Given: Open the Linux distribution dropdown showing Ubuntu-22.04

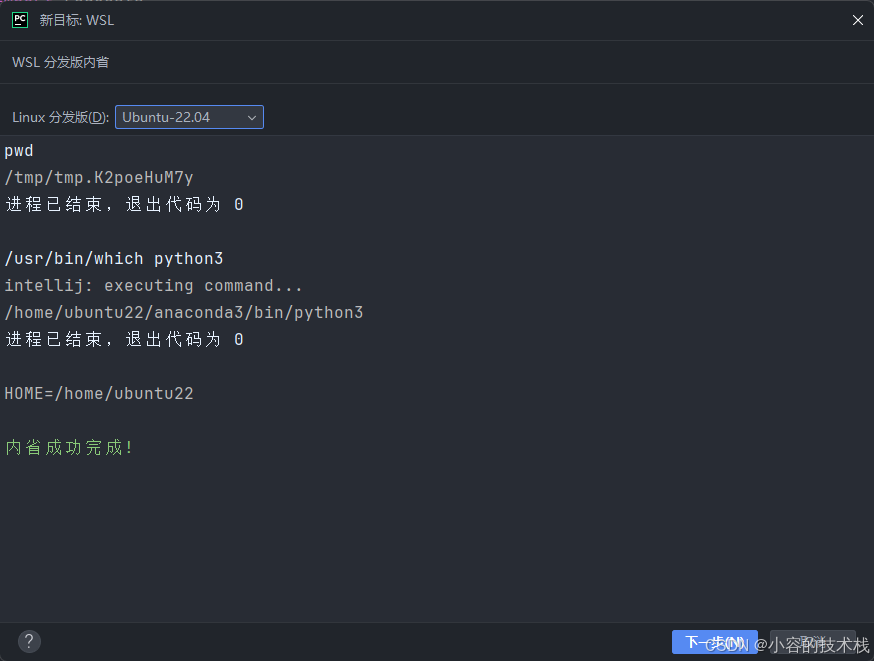Looking at the screenshot, I should [x=189, y=117].
